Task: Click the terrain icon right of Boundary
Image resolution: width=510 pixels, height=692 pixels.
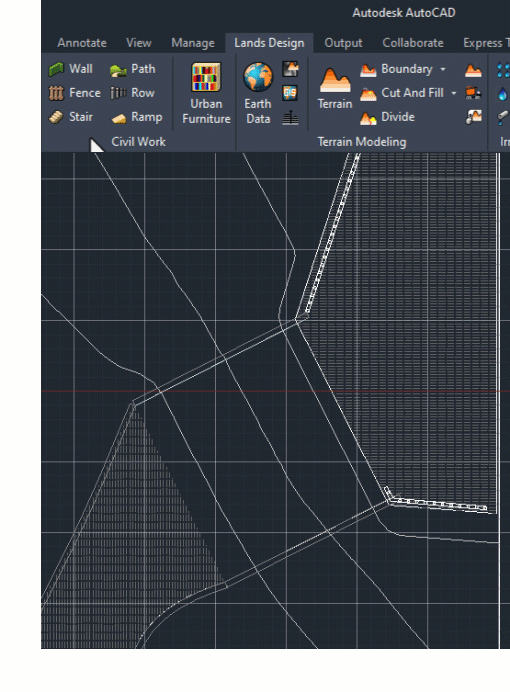Action: click(473, 69)
